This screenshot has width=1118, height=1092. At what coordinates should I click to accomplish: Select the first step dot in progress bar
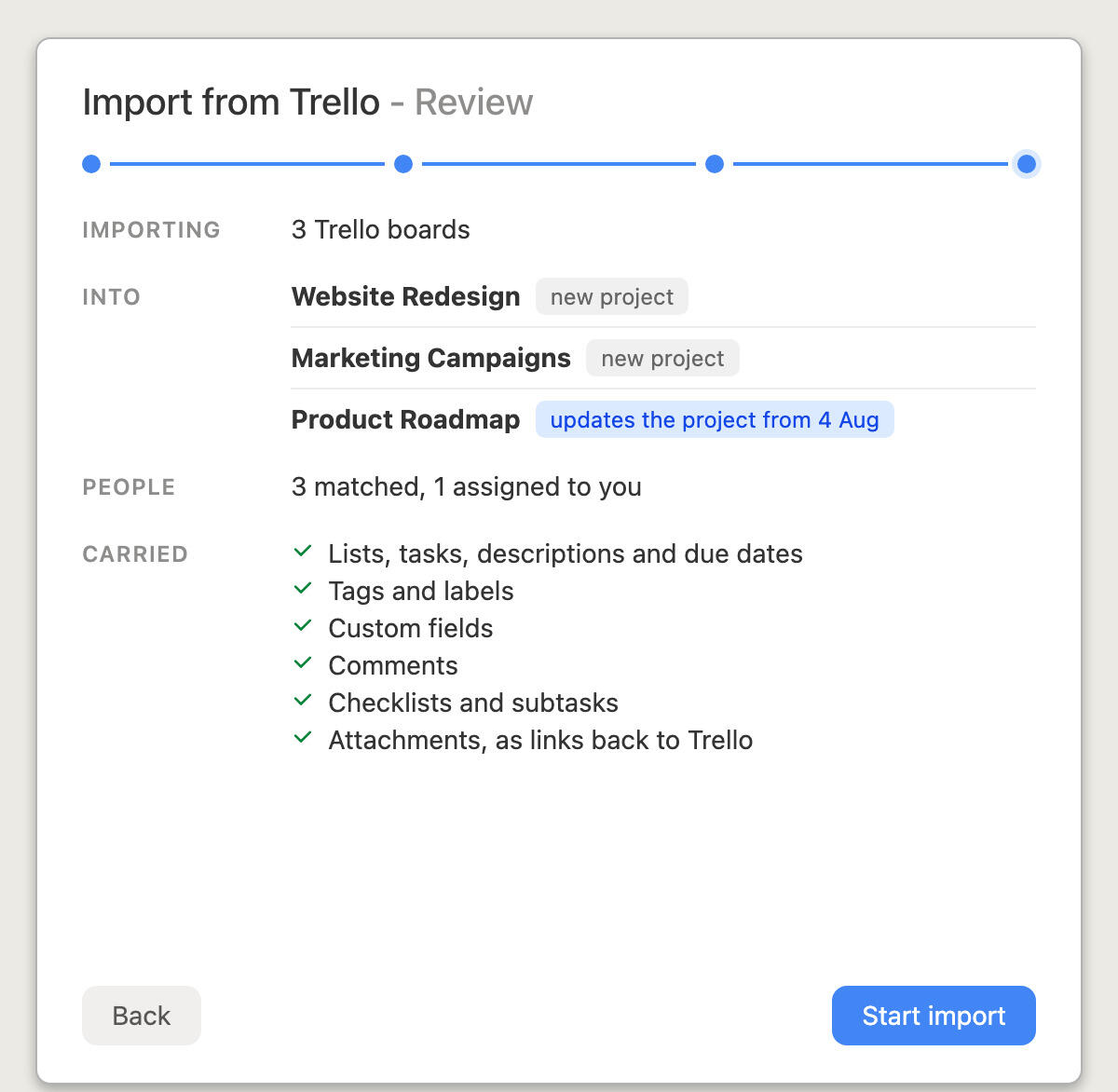pyautogui.click(x=91, y=164)
